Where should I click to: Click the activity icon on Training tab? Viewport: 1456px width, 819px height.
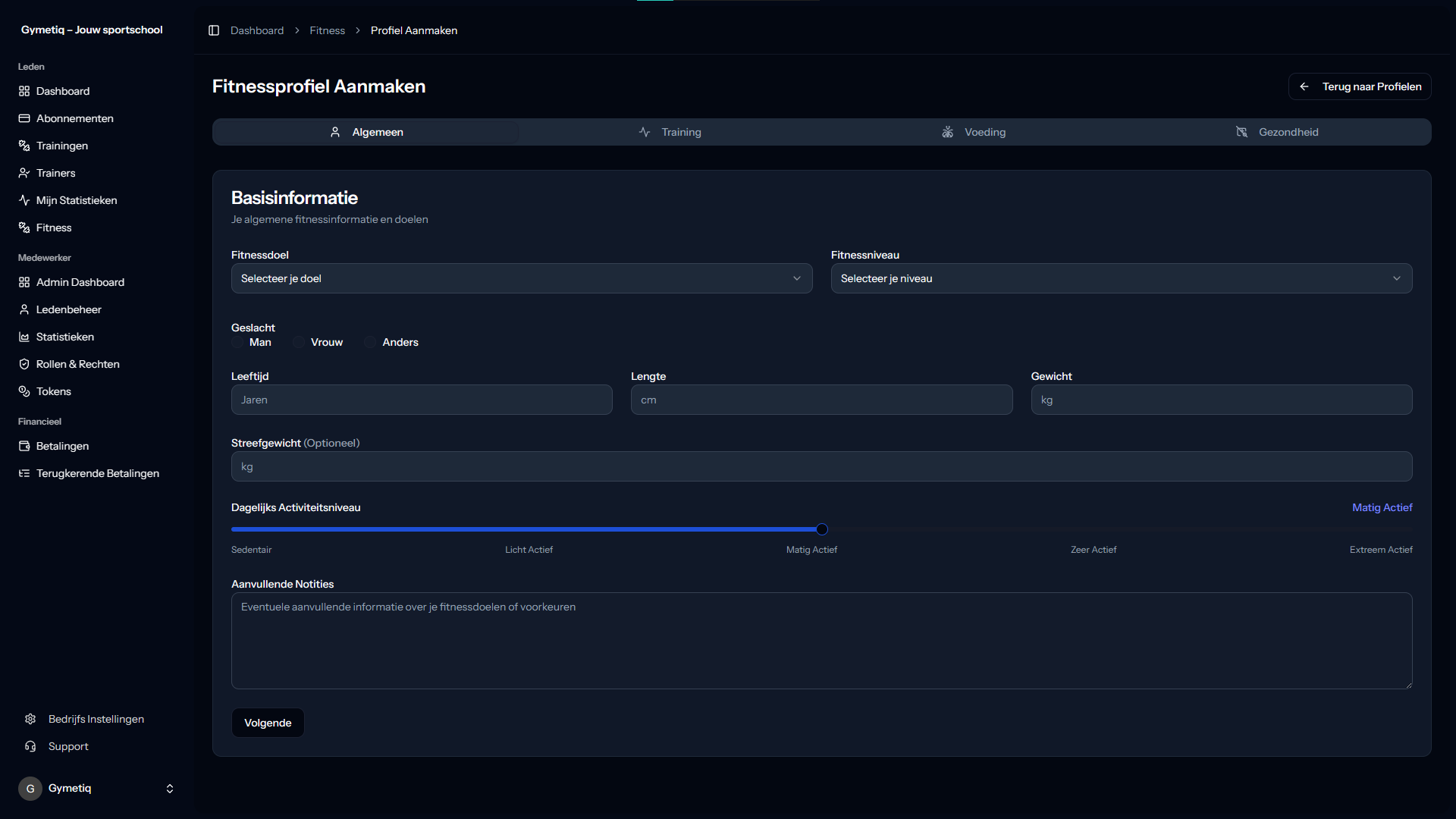(645, 132)
